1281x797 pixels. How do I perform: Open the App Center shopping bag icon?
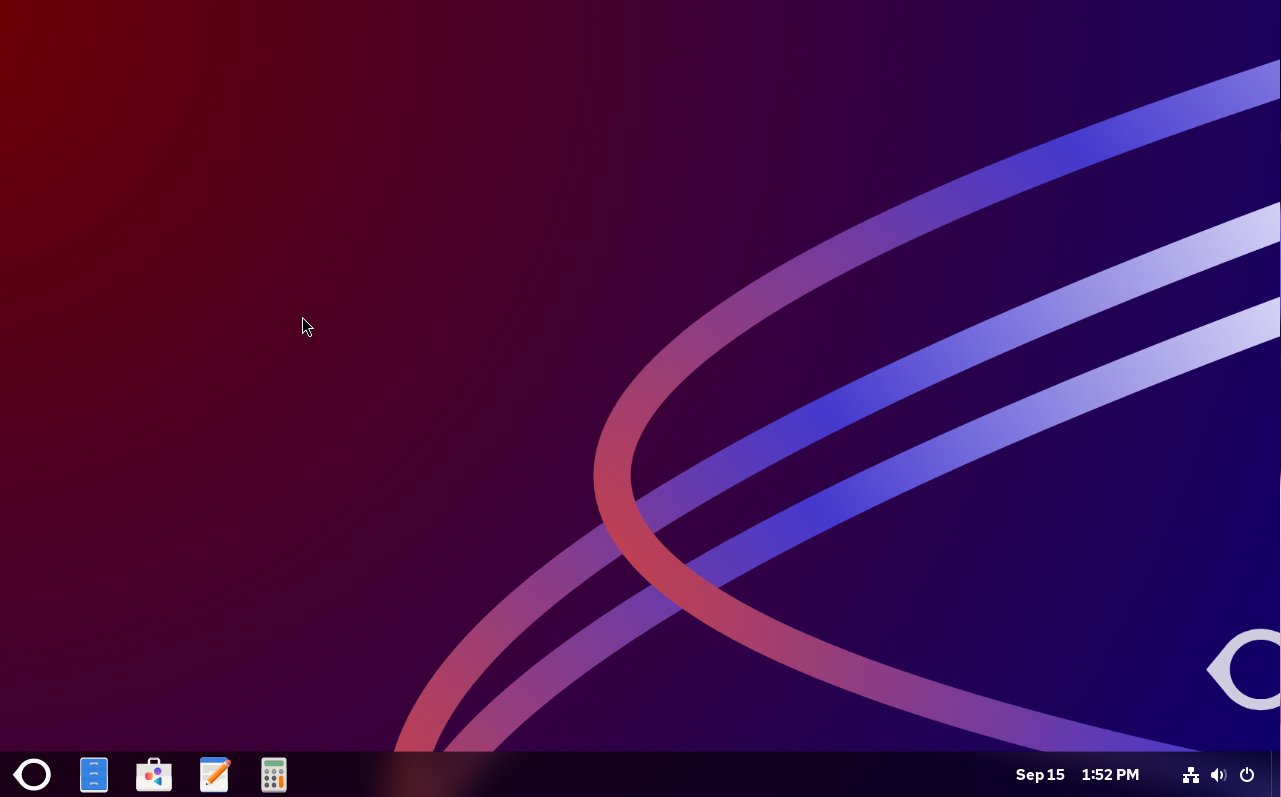(x=154, y=775)
